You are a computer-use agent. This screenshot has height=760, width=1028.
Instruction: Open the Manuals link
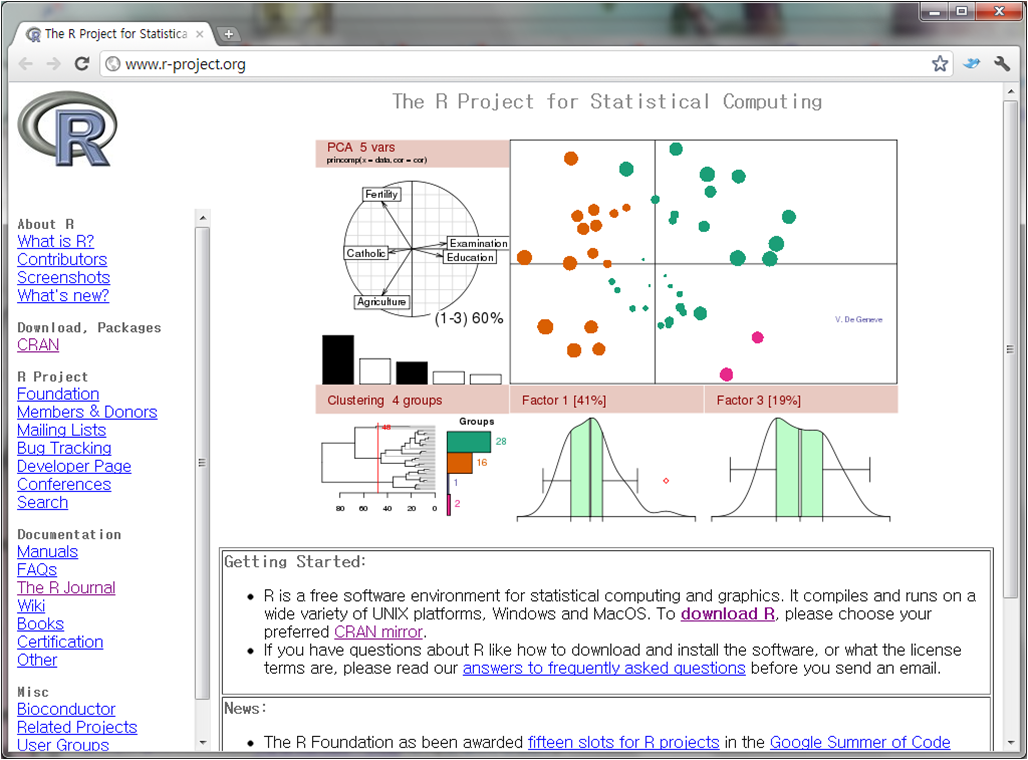point(47,551)
